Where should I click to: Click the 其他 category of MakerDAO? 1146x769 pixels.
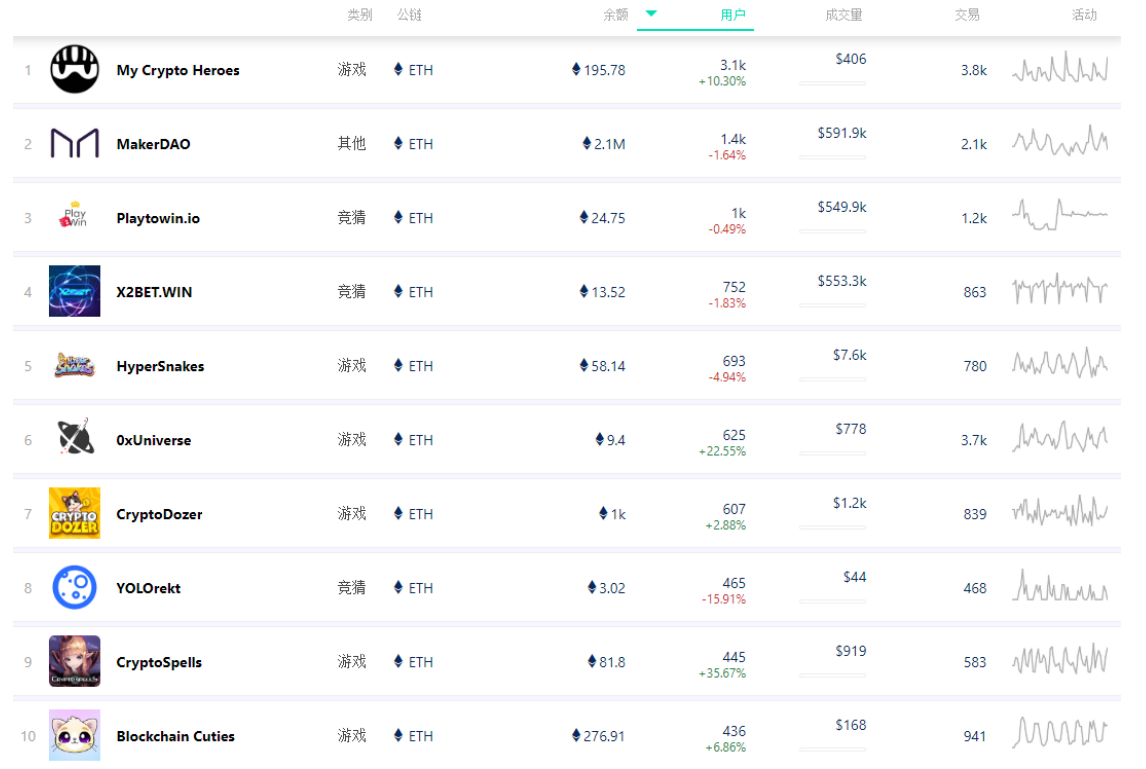(352, 143)
